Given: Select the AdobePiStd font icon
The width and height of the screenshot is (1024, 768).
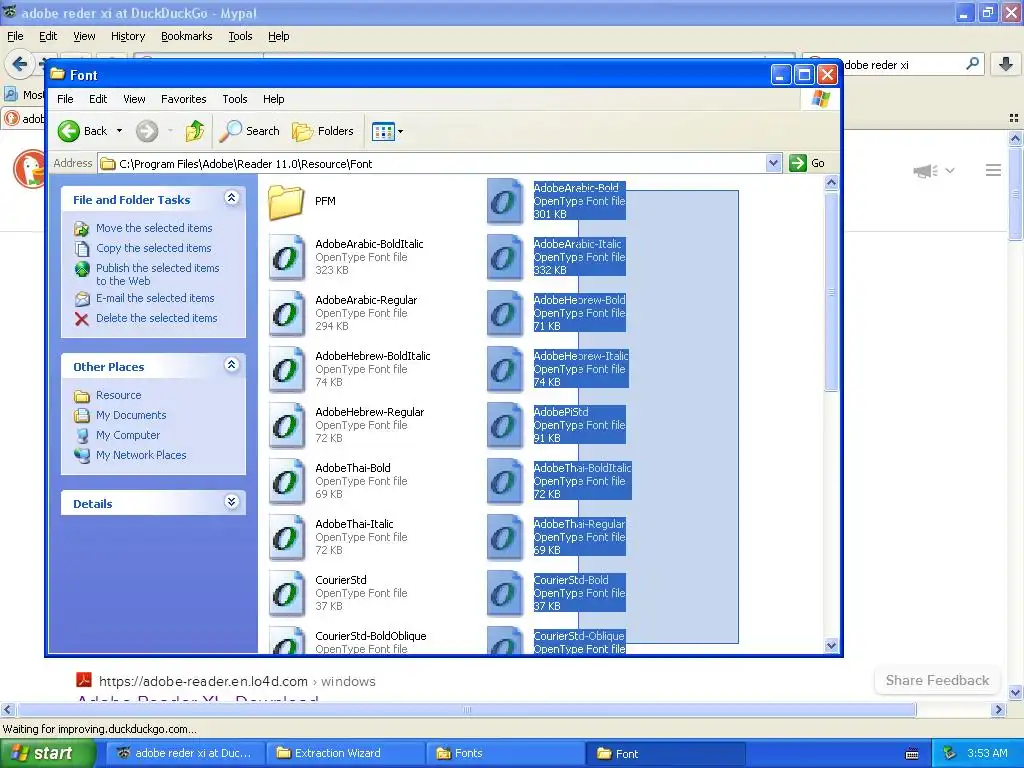Looking at the screenshot, I should [505, 426].
